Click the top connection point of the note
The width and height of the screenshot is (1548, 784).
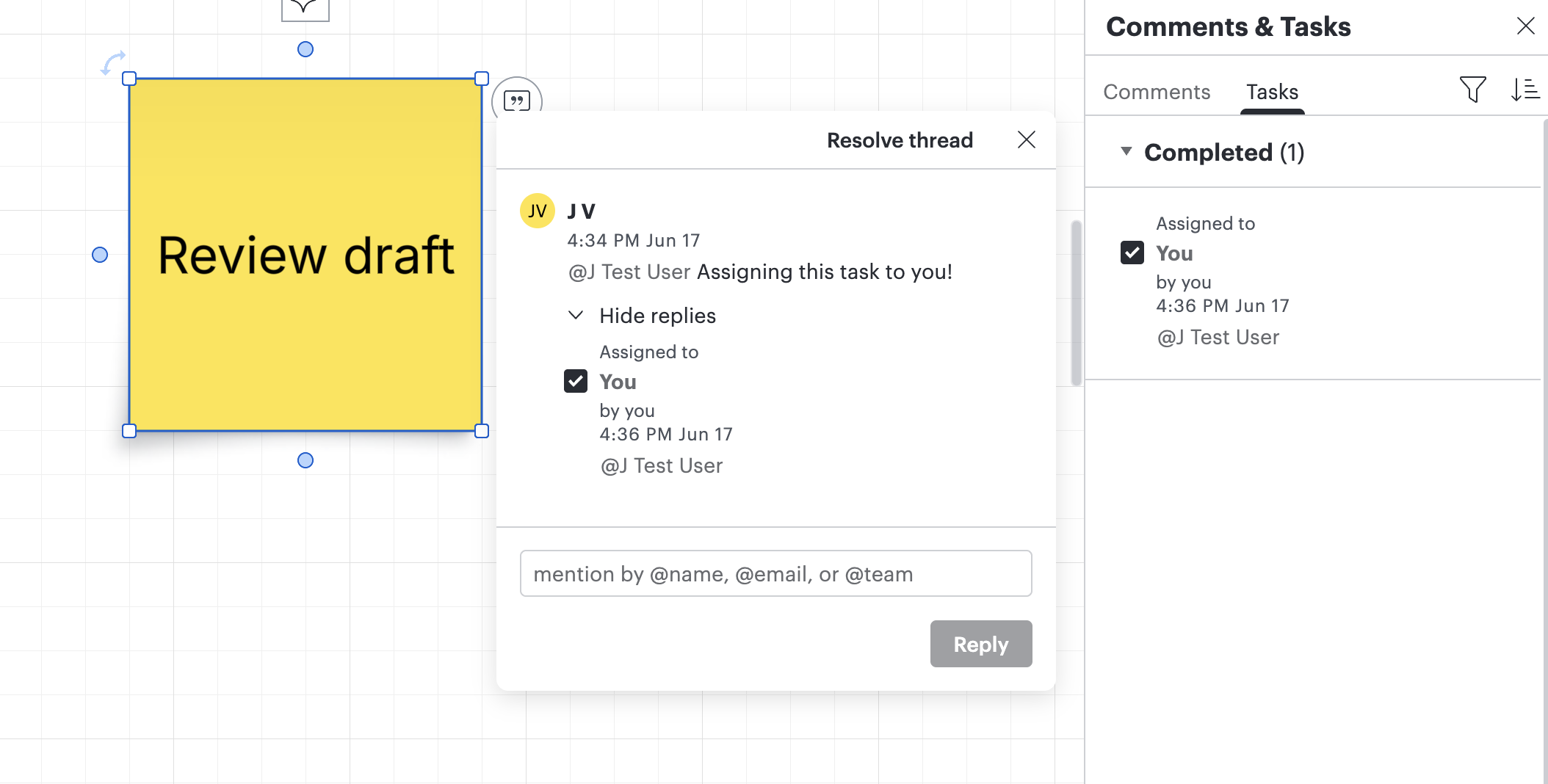(x=305, y=49)
